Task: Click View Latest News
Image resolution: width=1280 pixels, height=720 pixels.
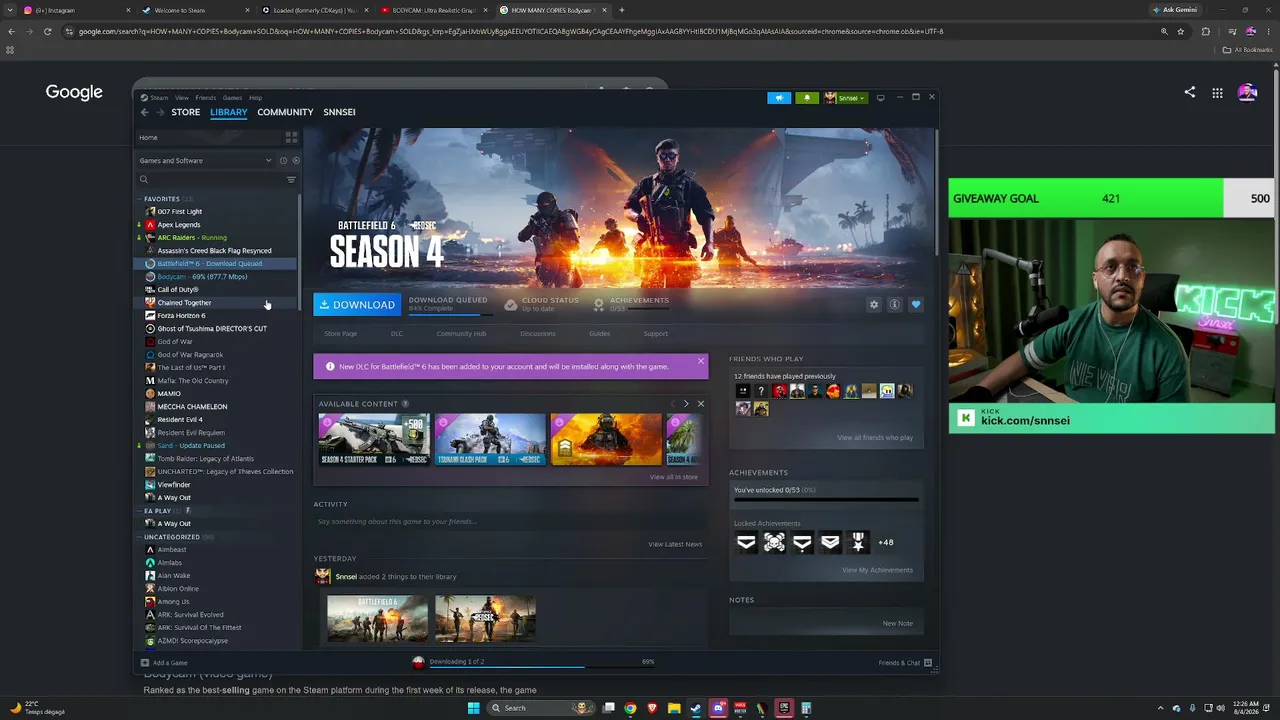Action: [x=675, y=544]
